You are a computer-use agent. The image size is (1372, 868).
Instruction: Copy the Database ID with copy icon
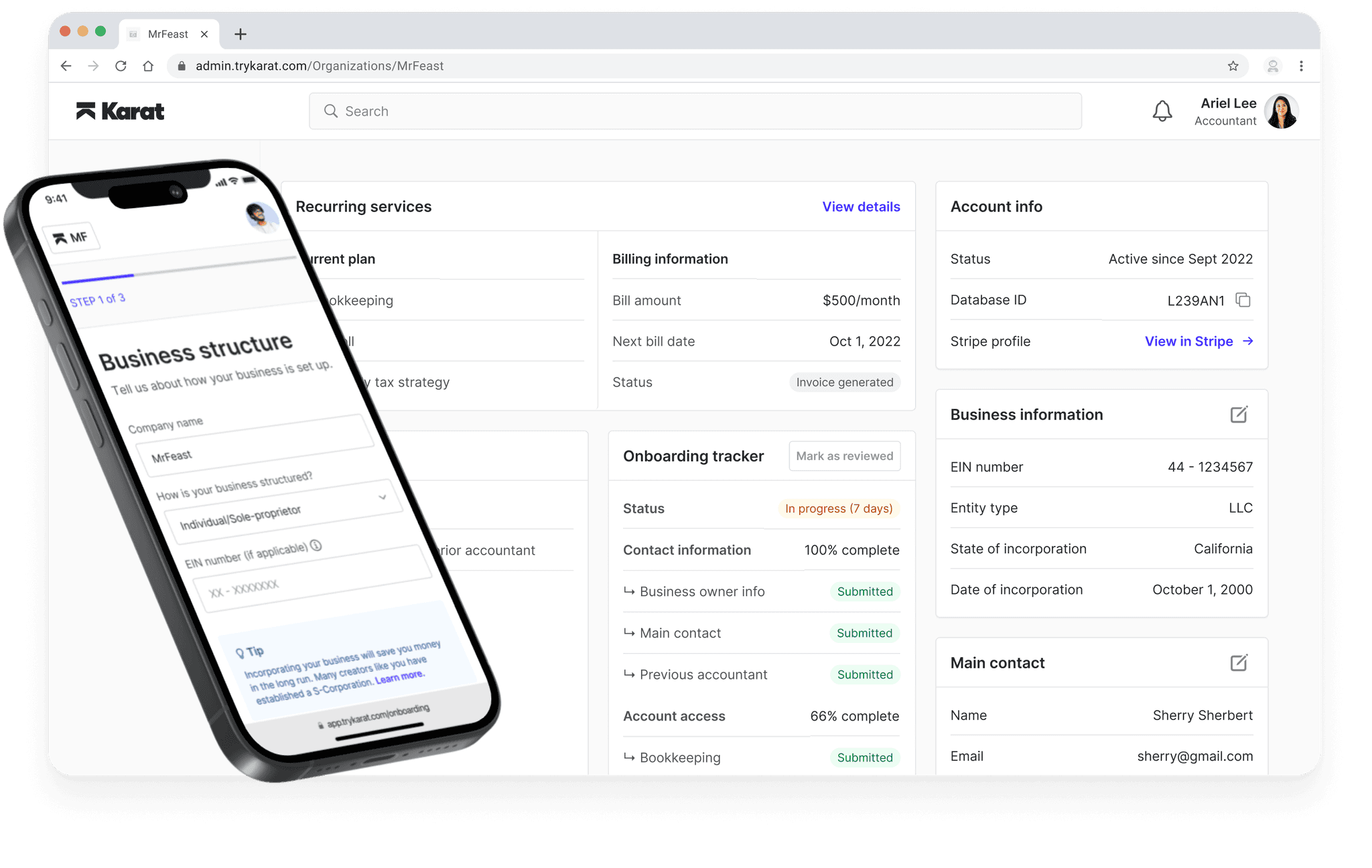click(x=1243, y=300)
